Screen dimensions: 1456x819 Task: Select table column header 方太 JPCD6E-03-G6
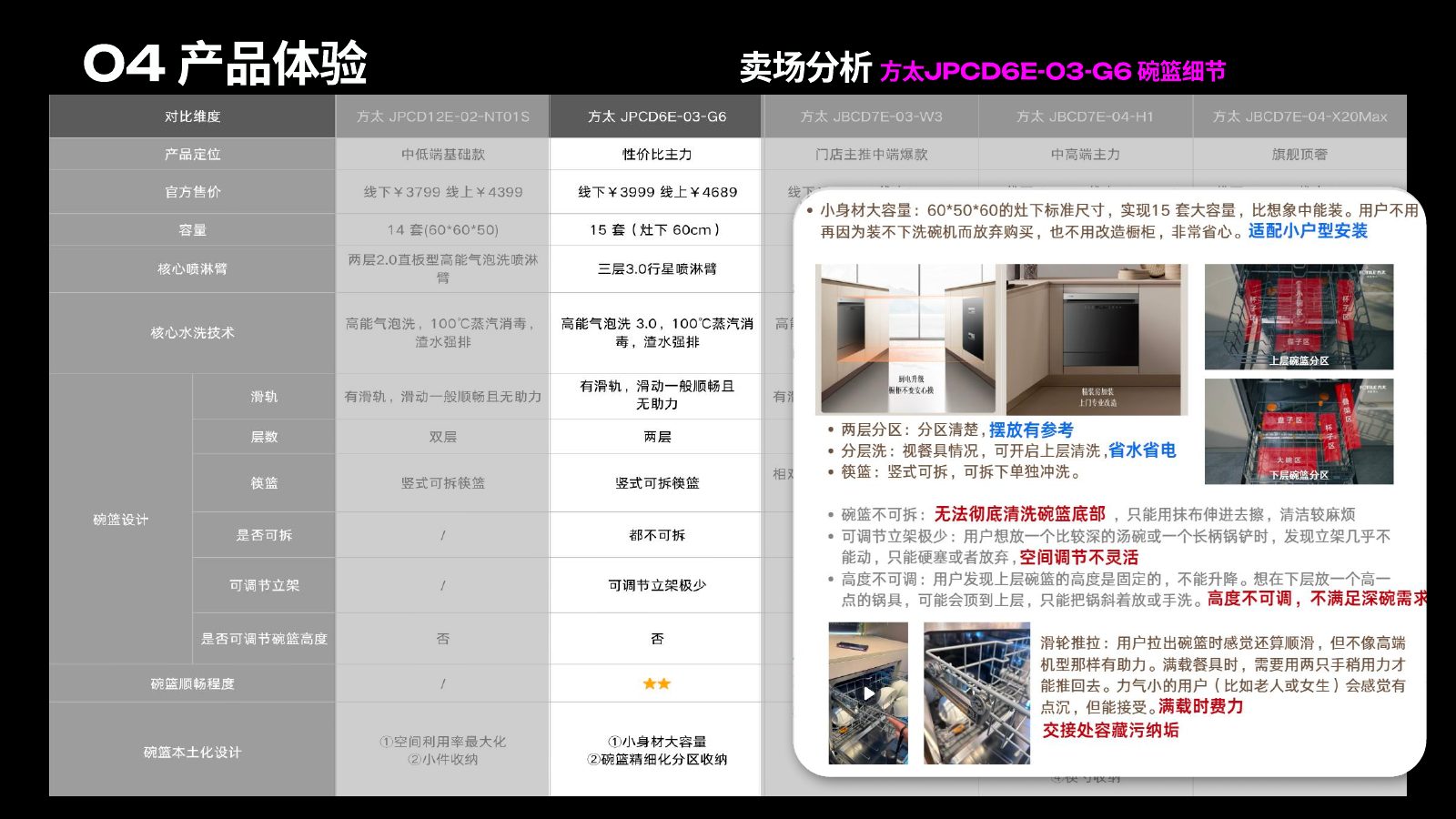click(656, 116)
